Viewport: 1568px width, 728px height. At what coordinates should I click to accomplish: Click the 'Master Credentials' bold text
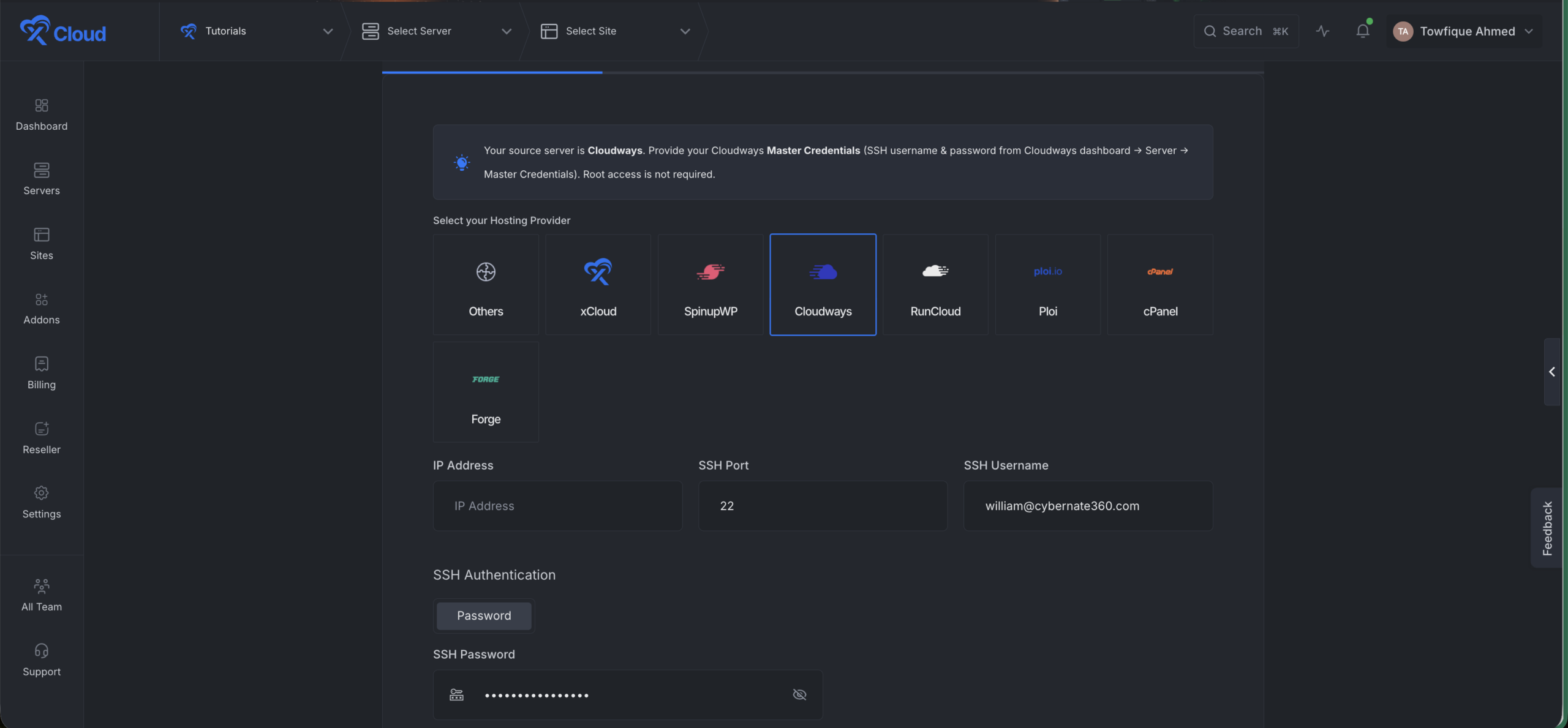point(813,151)
